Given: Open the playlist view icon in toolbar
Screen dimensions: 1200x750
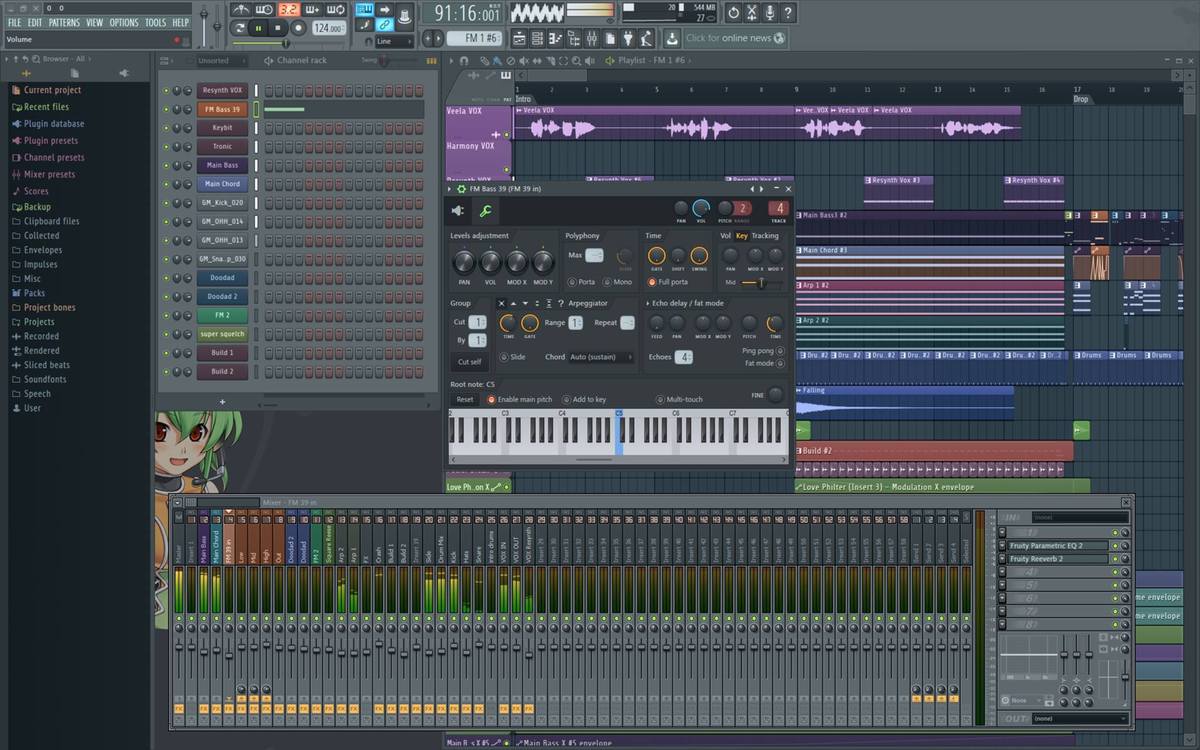Looking at the screenshot, I should pyautogui.click(x=520, y=38).
